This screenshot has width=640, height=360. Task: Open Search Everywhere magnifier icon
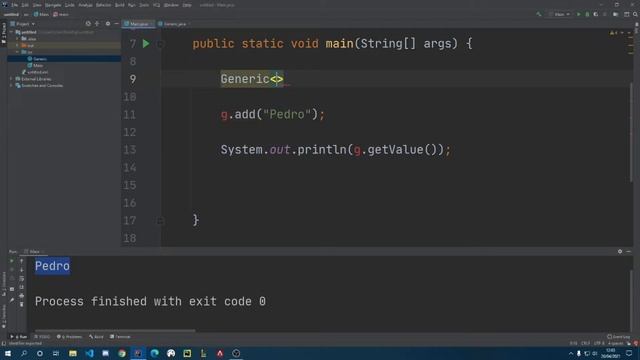tap(635, 14)
